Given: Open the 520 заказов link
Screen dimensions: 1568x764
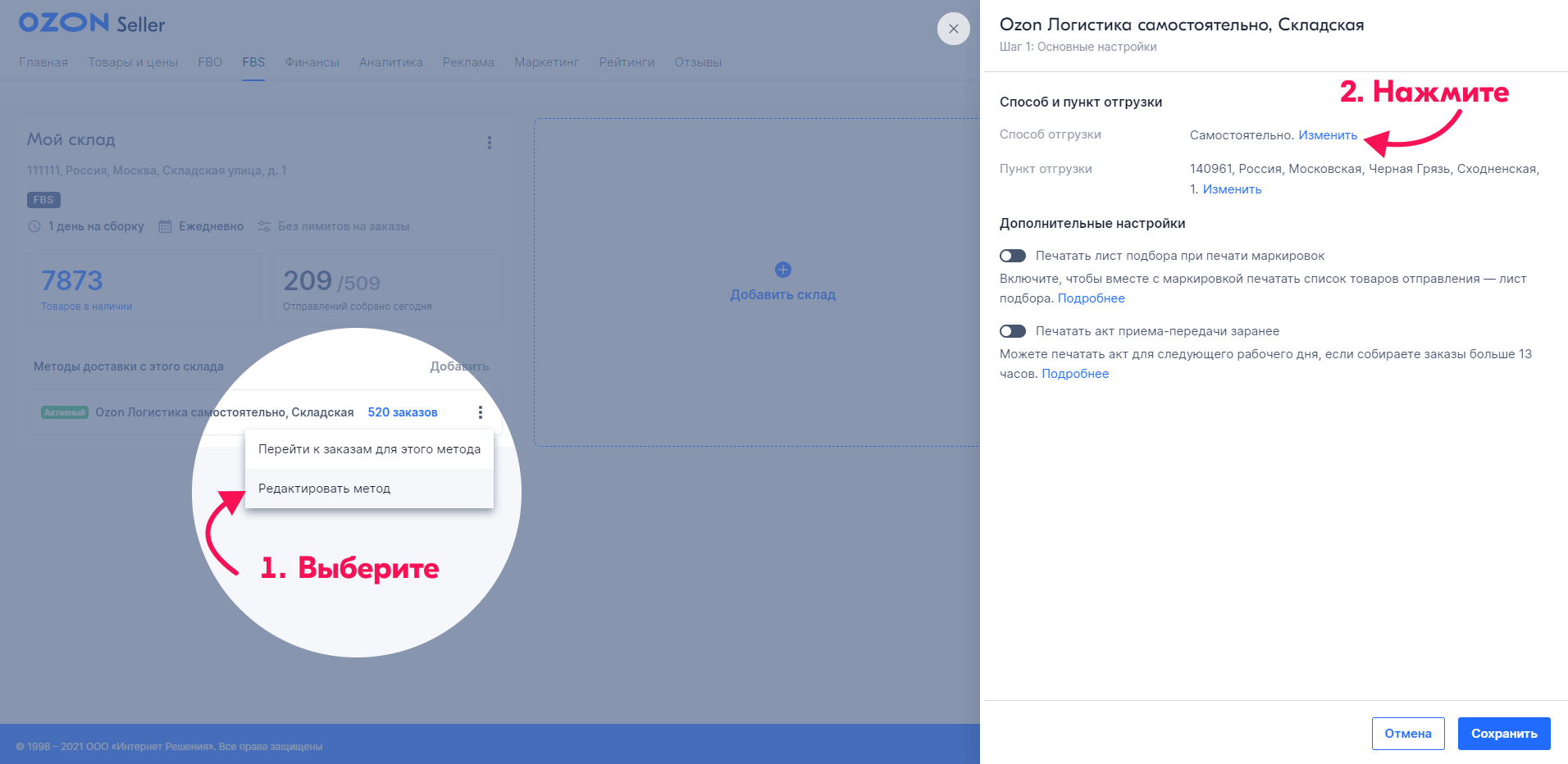Looking at the screenshot, I should [402, 412].
